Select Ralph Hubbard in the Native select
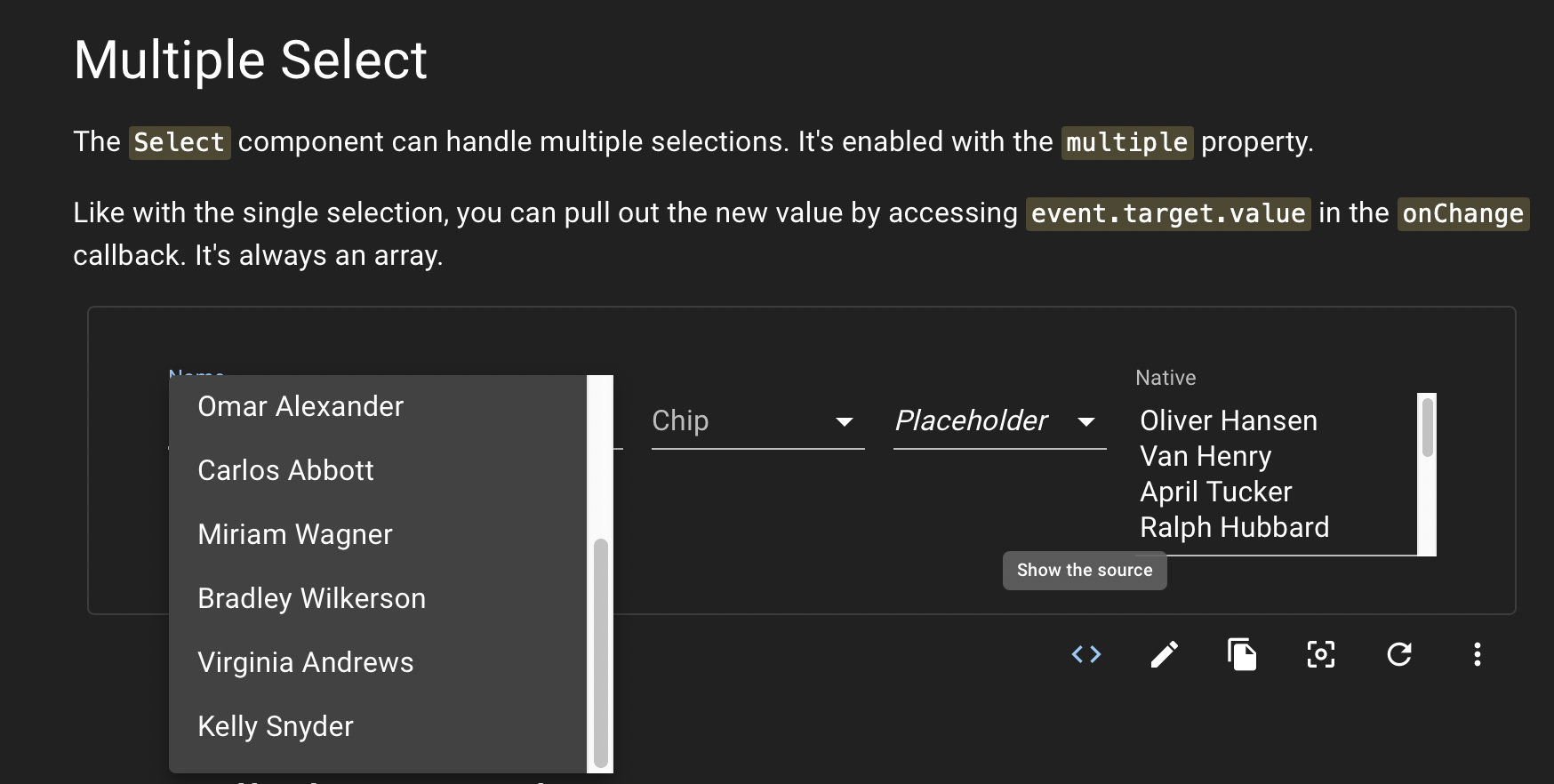 [1233, 526]
